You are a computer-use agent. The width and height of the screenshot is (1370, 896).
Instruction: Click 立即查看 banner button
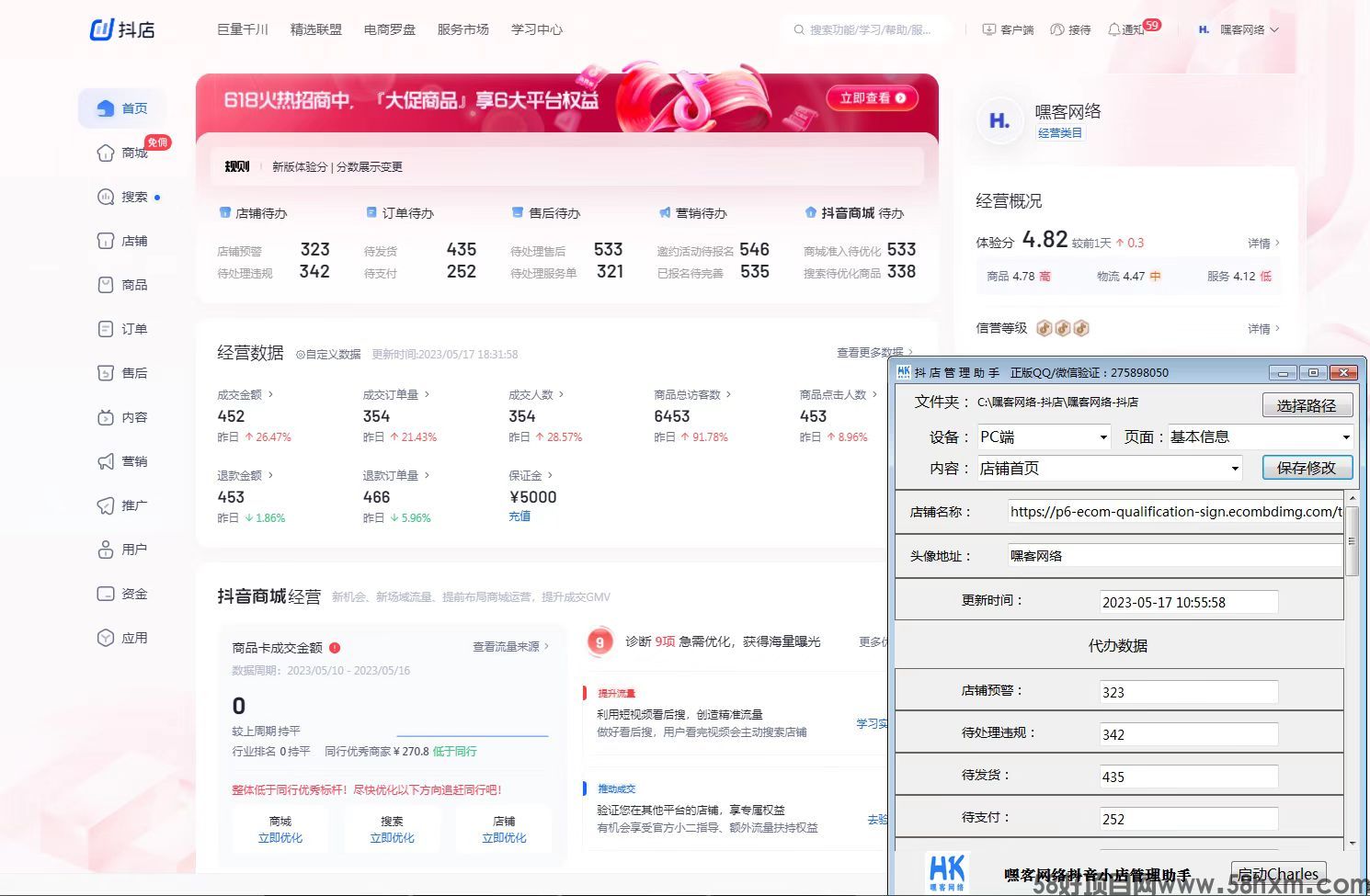[x=873, y=98]
